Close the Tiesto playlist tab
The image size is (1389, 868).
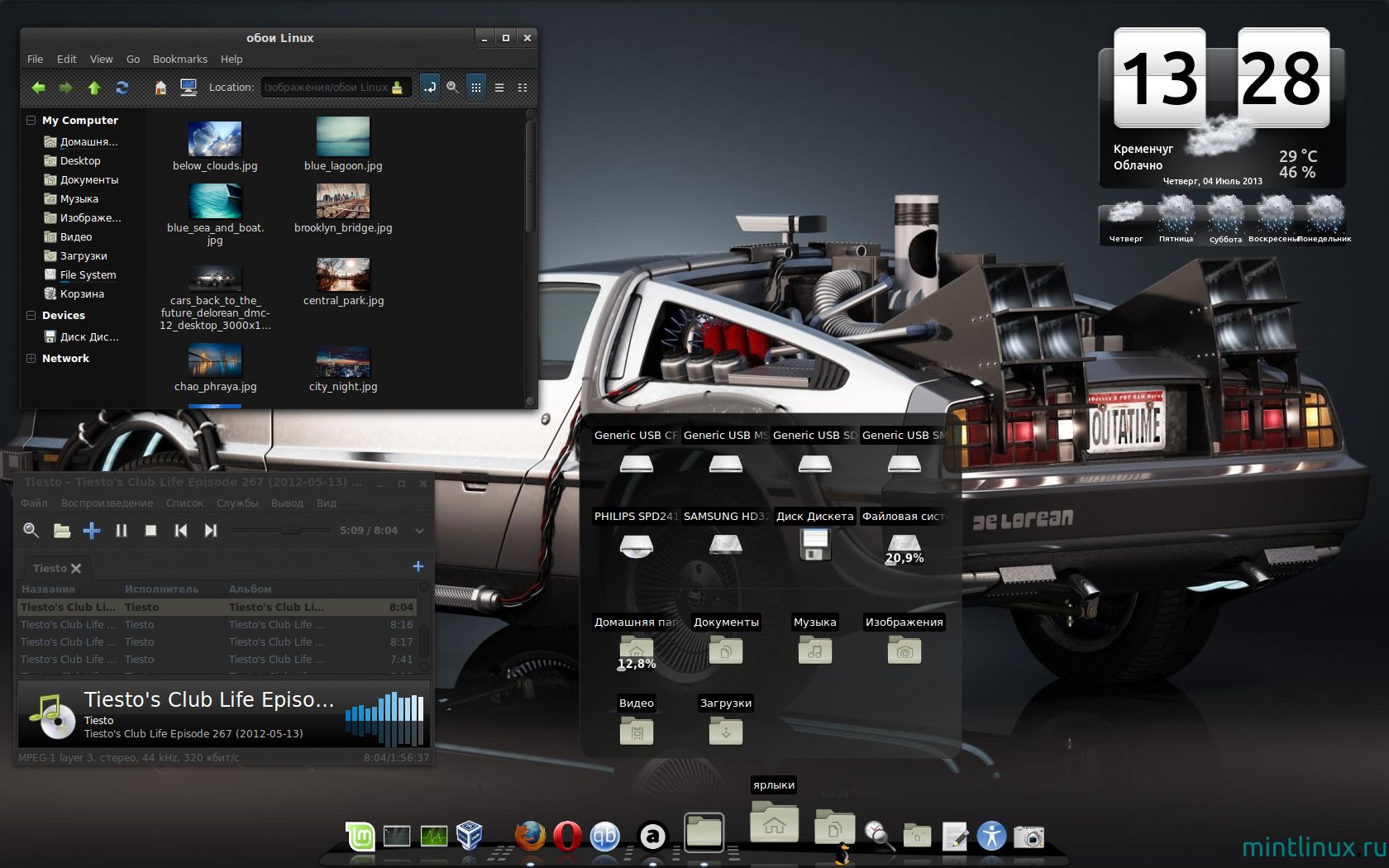pos(76,569)
